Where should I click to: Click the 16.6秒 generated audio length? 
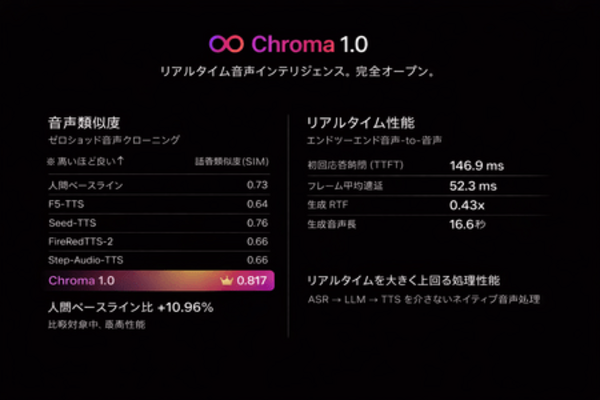click(x=469, y=223)
